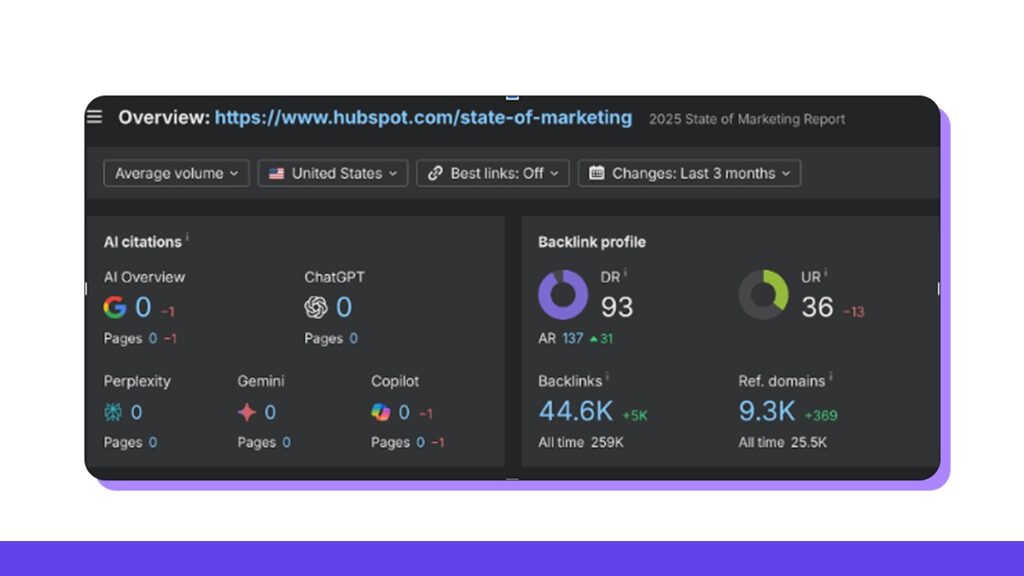Open the Changes: Last 3 months dropdown
This screenshot has width=1024, height=576.
pos(689,173)
